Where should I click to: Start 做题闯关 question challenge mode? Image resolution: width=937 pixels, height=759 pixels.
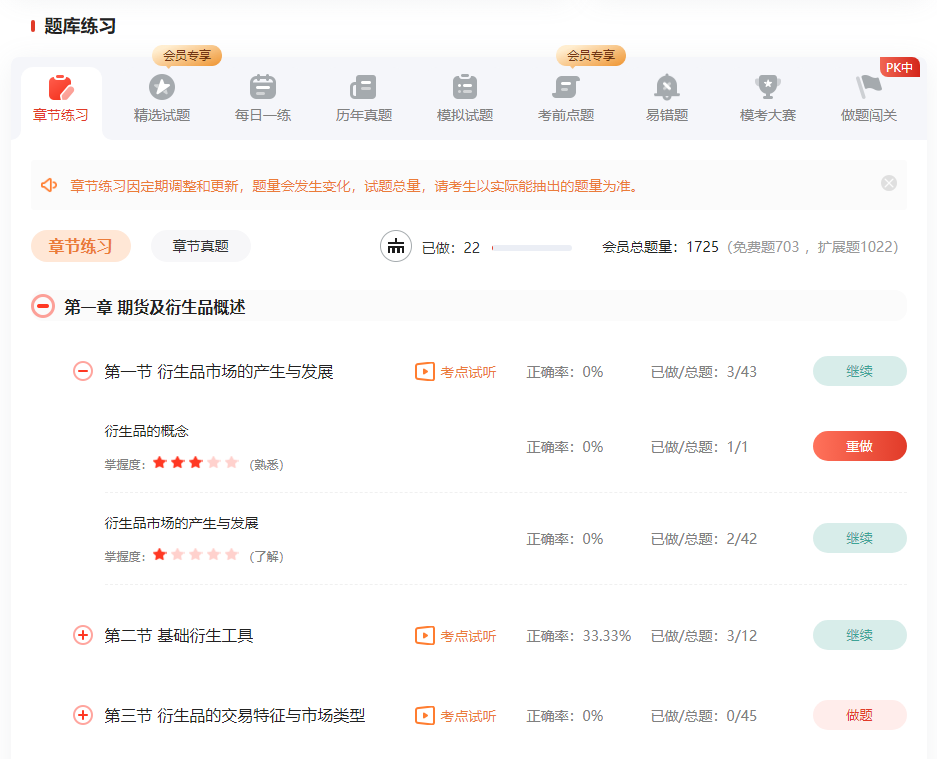[868, 95]
